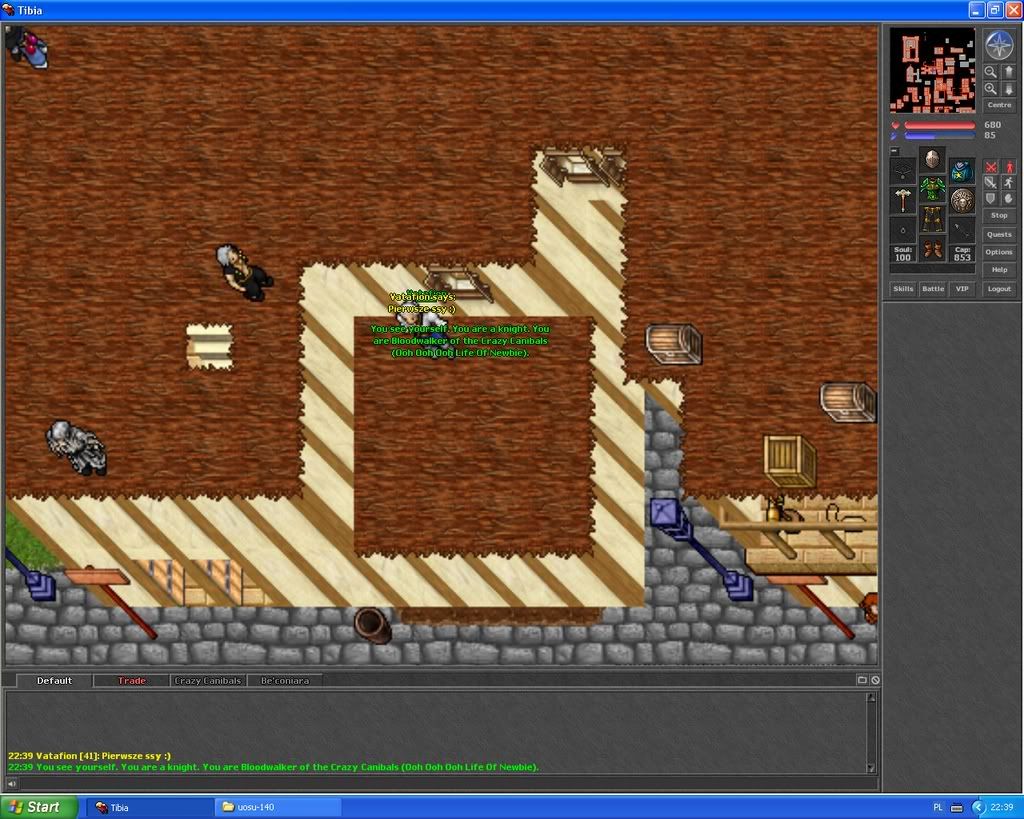Collapse the inventory panel with minus button
This screenshot has width=1024, height=819.
tap(894, 151)
